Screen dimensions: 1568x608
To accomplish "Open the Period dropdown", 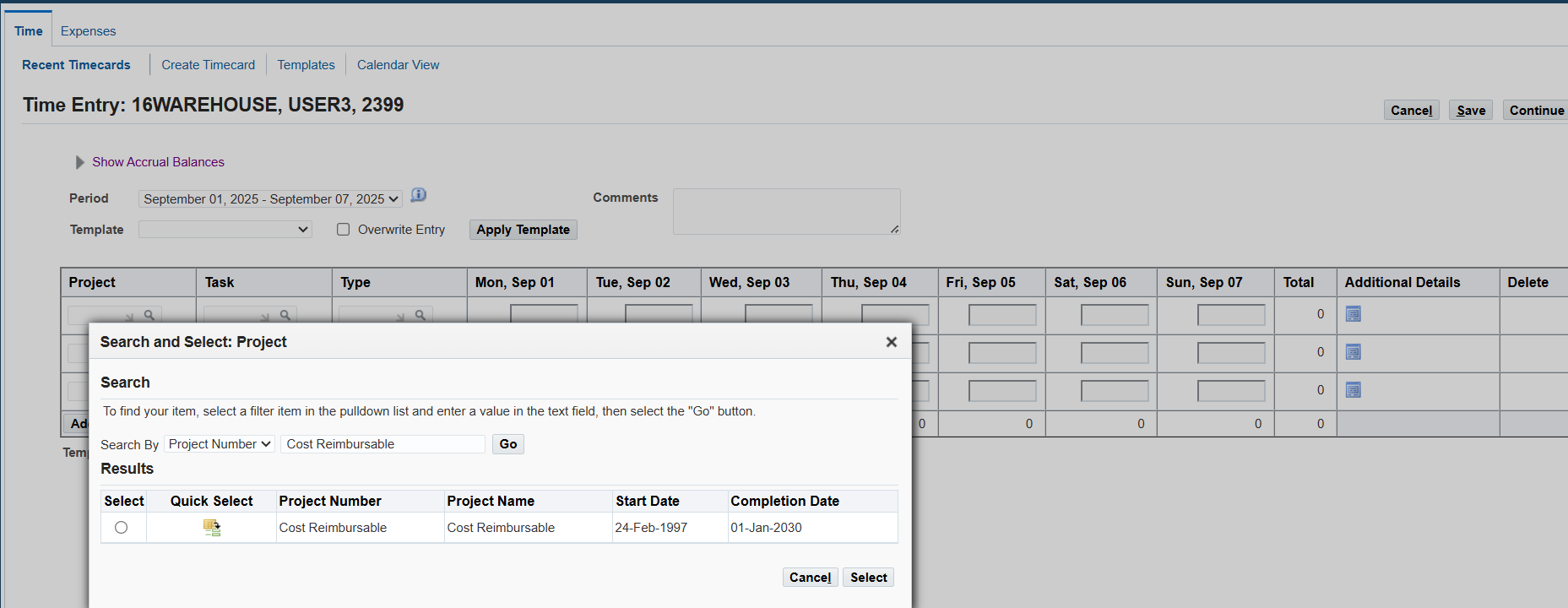I will tap(269, 199).
